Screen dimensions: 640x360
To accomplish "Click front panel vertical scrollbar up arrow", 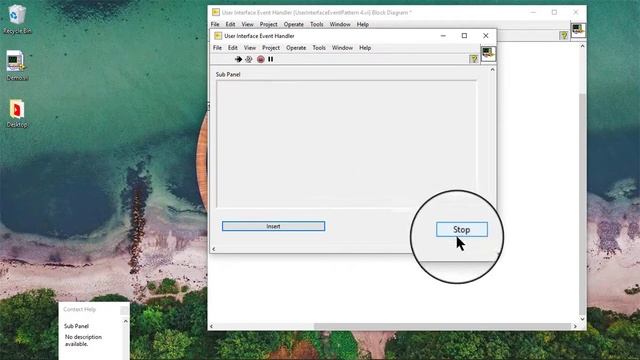I will tap(492, 70).
